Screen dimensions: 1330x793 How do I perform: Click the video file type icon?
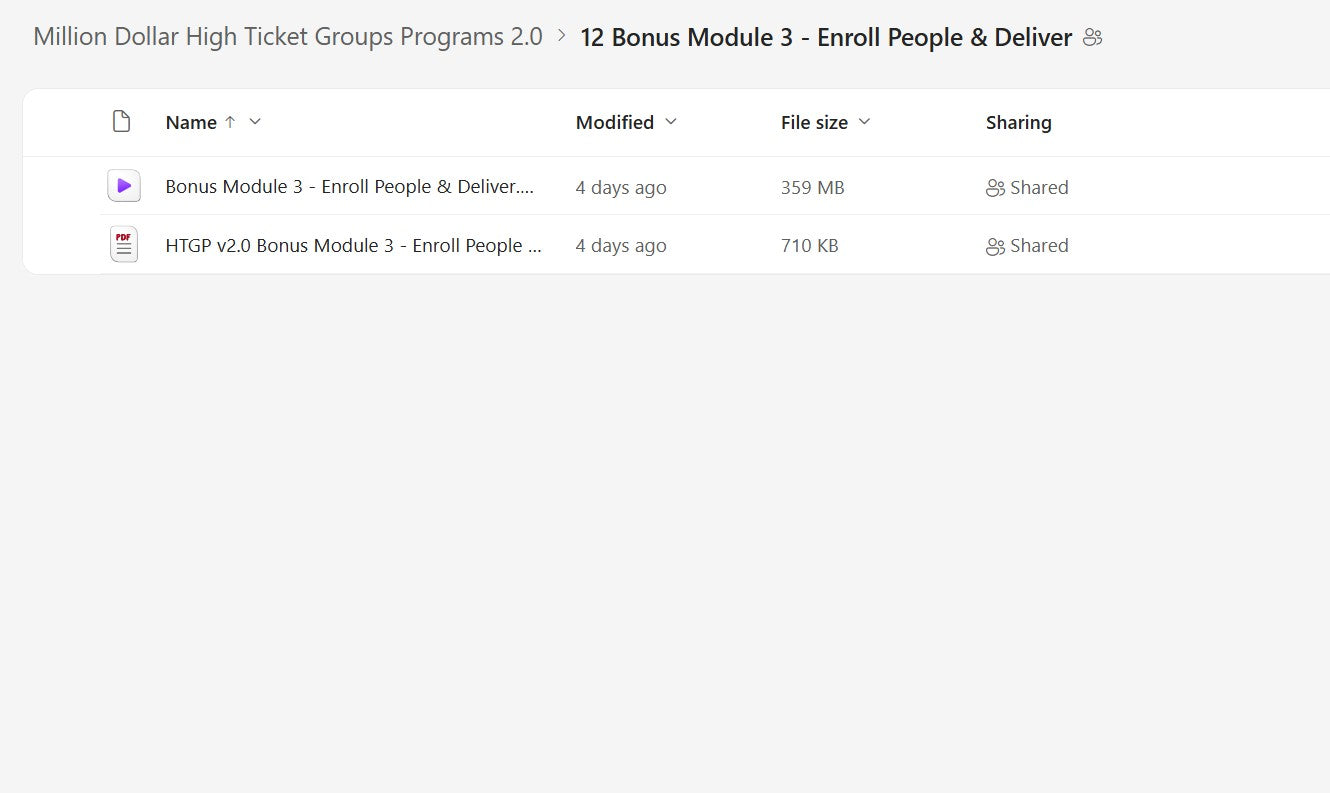coord(124,186)
